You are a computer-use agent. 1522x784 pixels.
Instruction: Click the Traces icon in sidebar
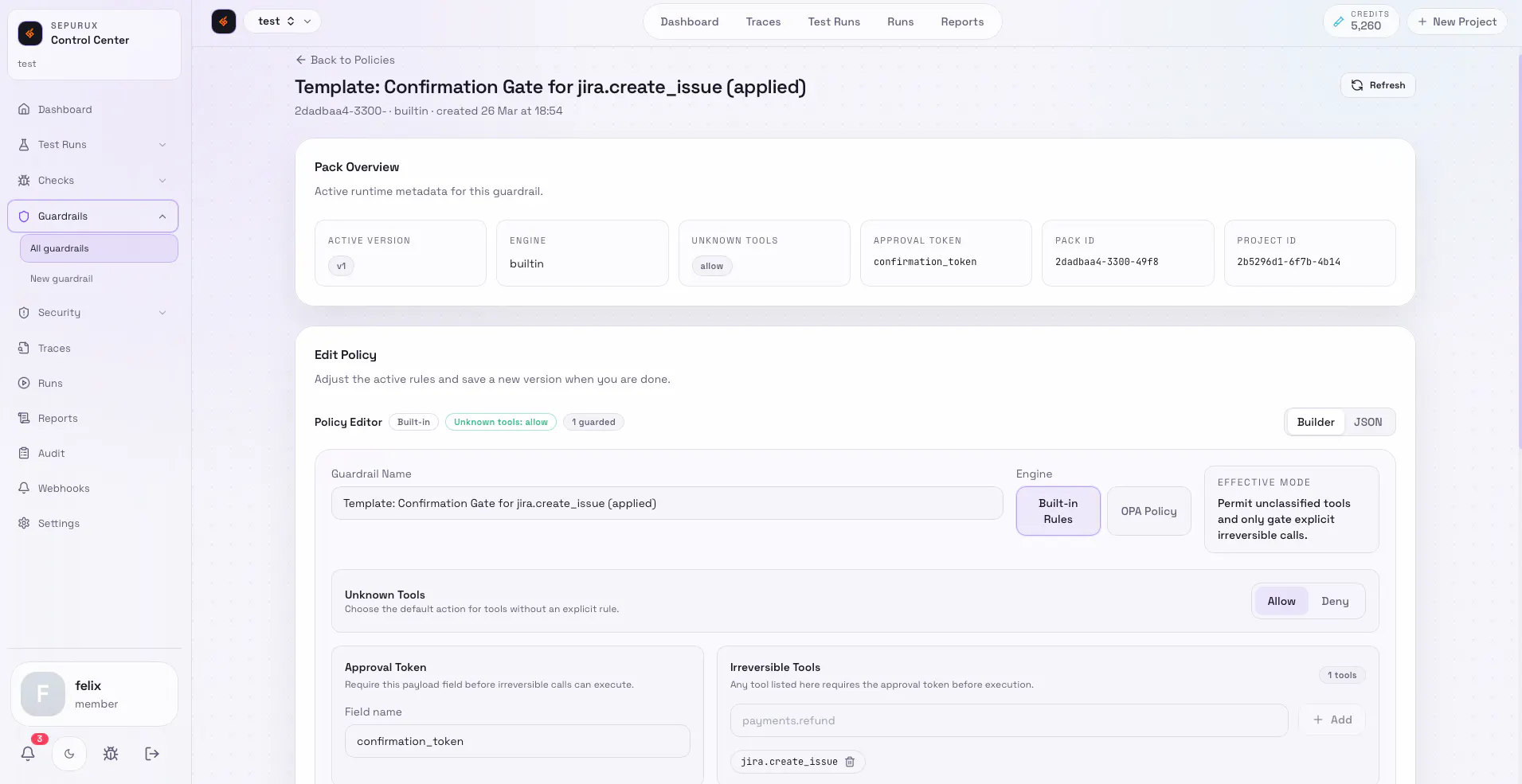[24, 349]
